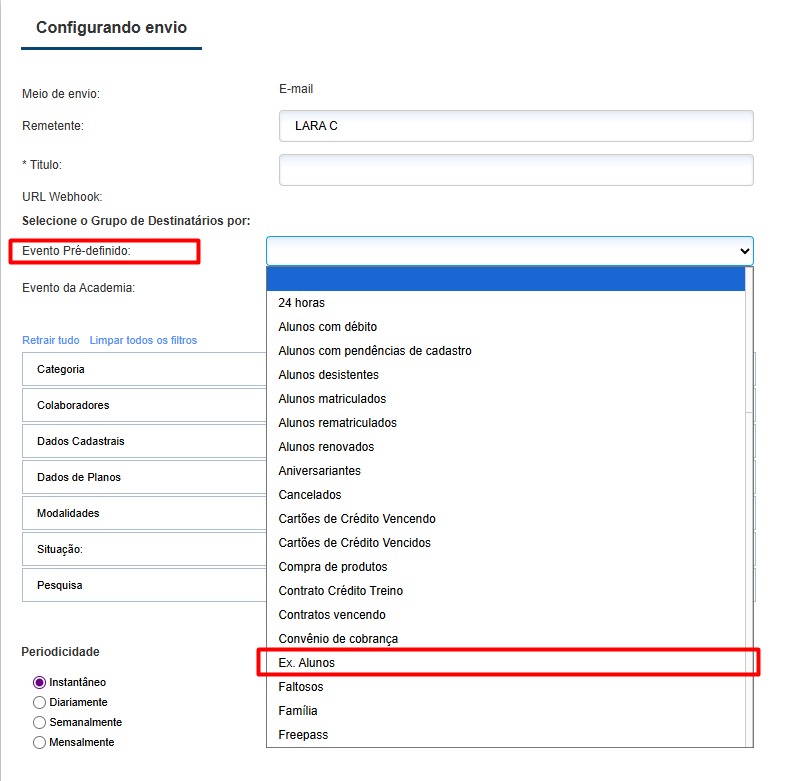
Task: Pick Mensalmente radio button
Action: 40,742
